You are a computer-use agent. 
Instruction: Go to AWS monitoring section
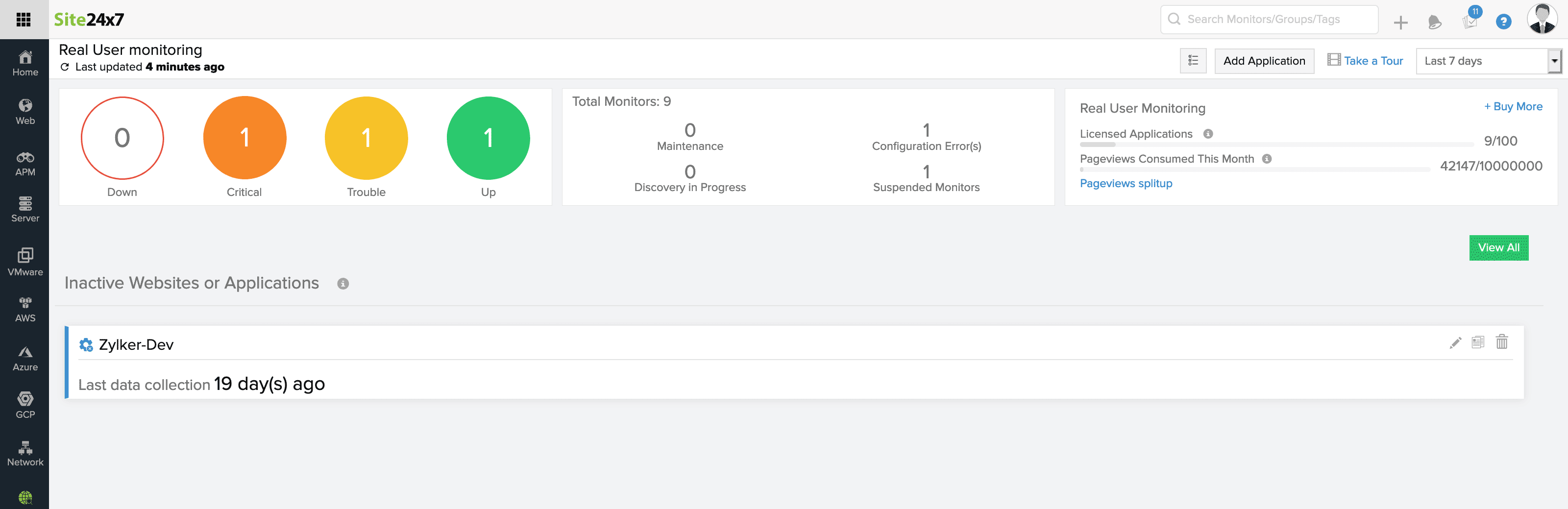coord(25,308)
